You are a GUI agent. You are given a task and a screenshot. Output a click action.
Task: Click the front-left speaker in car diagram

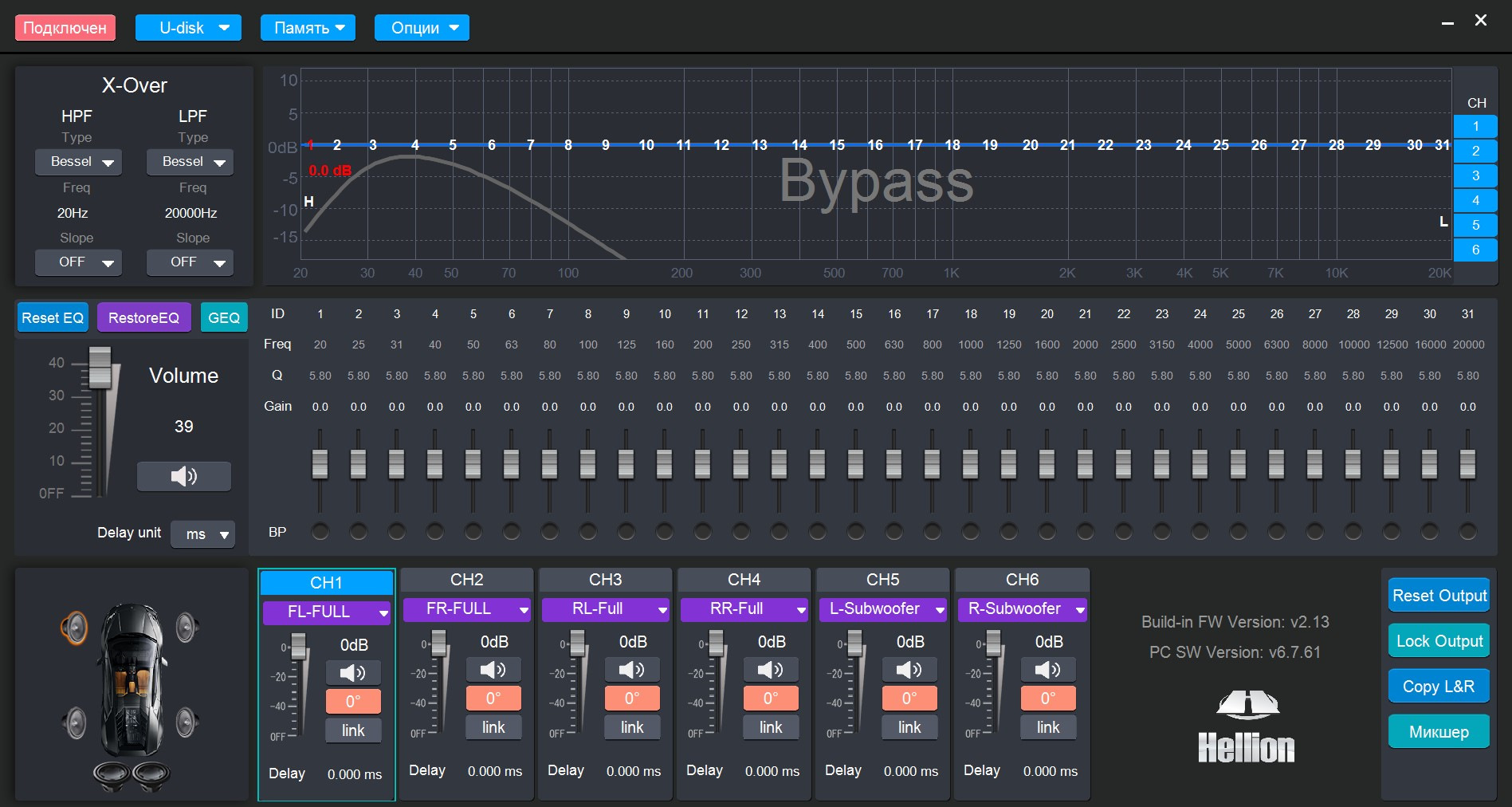coord(74,628)
